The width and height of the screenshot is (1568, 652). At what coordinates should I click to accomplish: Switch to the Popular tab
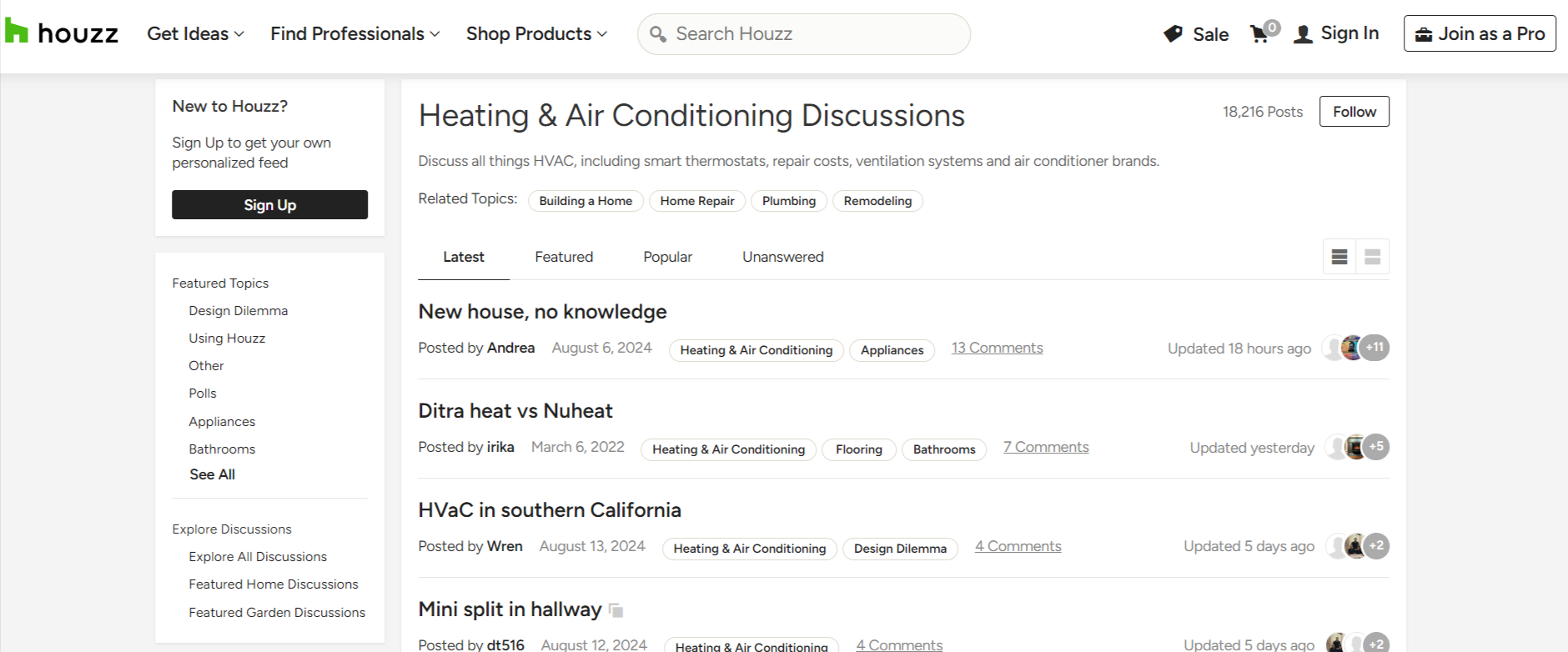(x=667, y=257)
